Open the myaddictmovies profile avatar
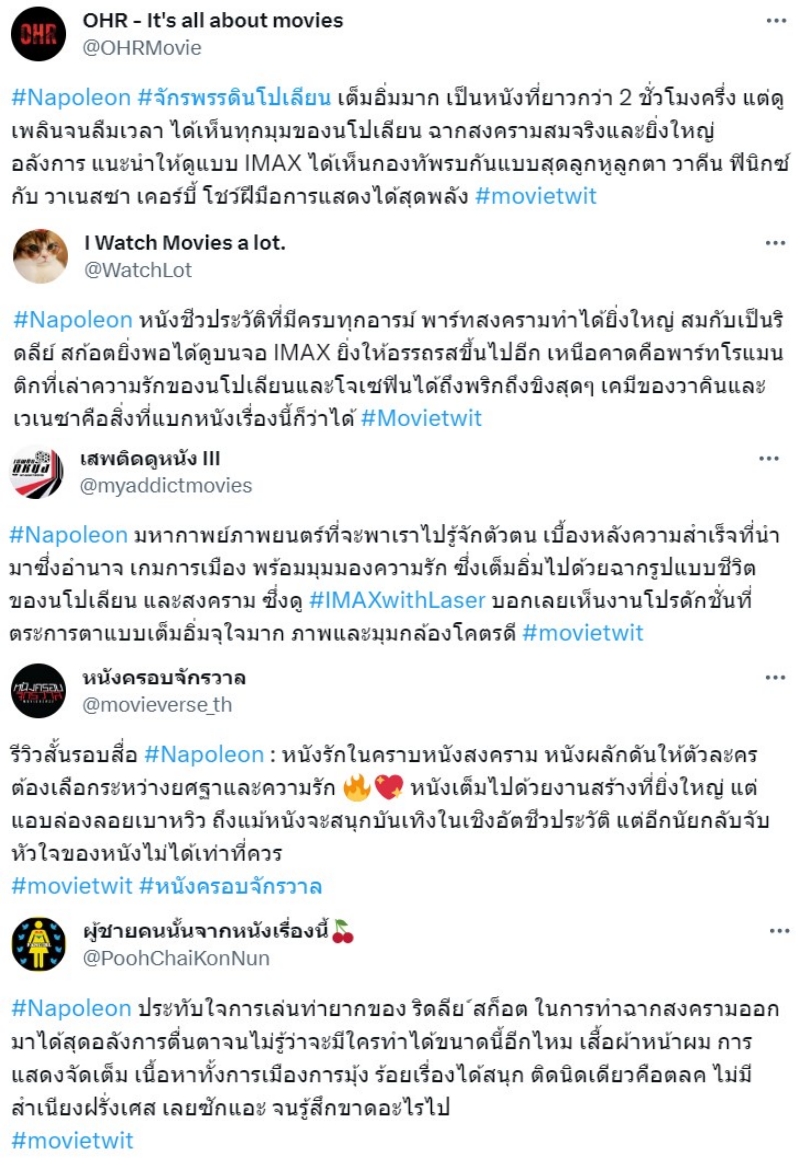Image resolution: width=800 pixels, height=1165 pixels. [36, 472]
